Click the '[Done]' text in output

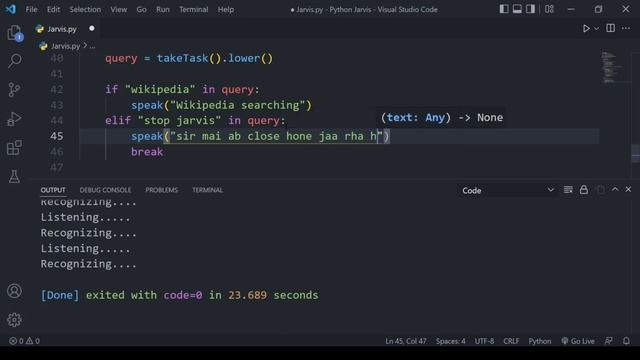60,295
